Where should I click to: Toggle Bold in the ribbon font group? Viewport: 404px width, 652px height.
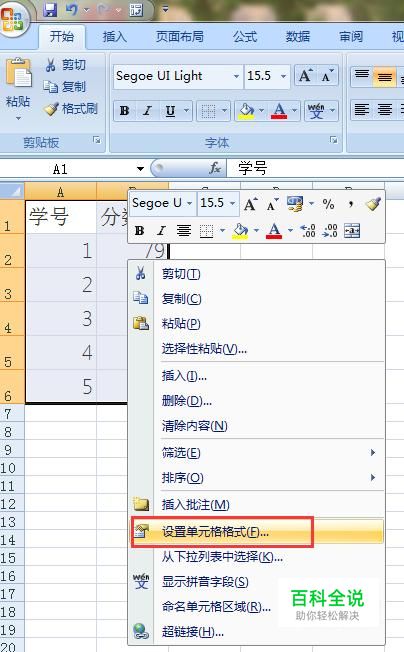tap(124, 111)
